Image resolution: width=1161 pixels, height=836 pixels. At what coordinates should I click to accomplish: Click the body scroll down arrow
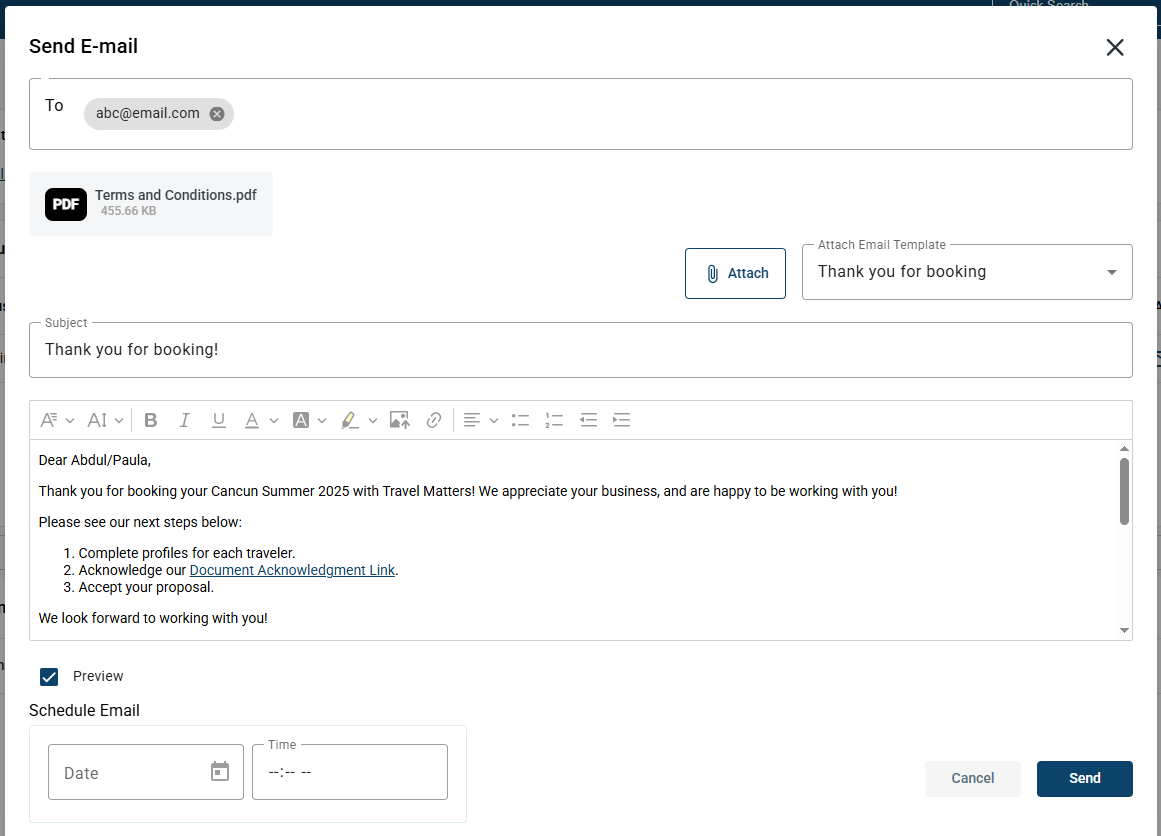pos(1124,630)
